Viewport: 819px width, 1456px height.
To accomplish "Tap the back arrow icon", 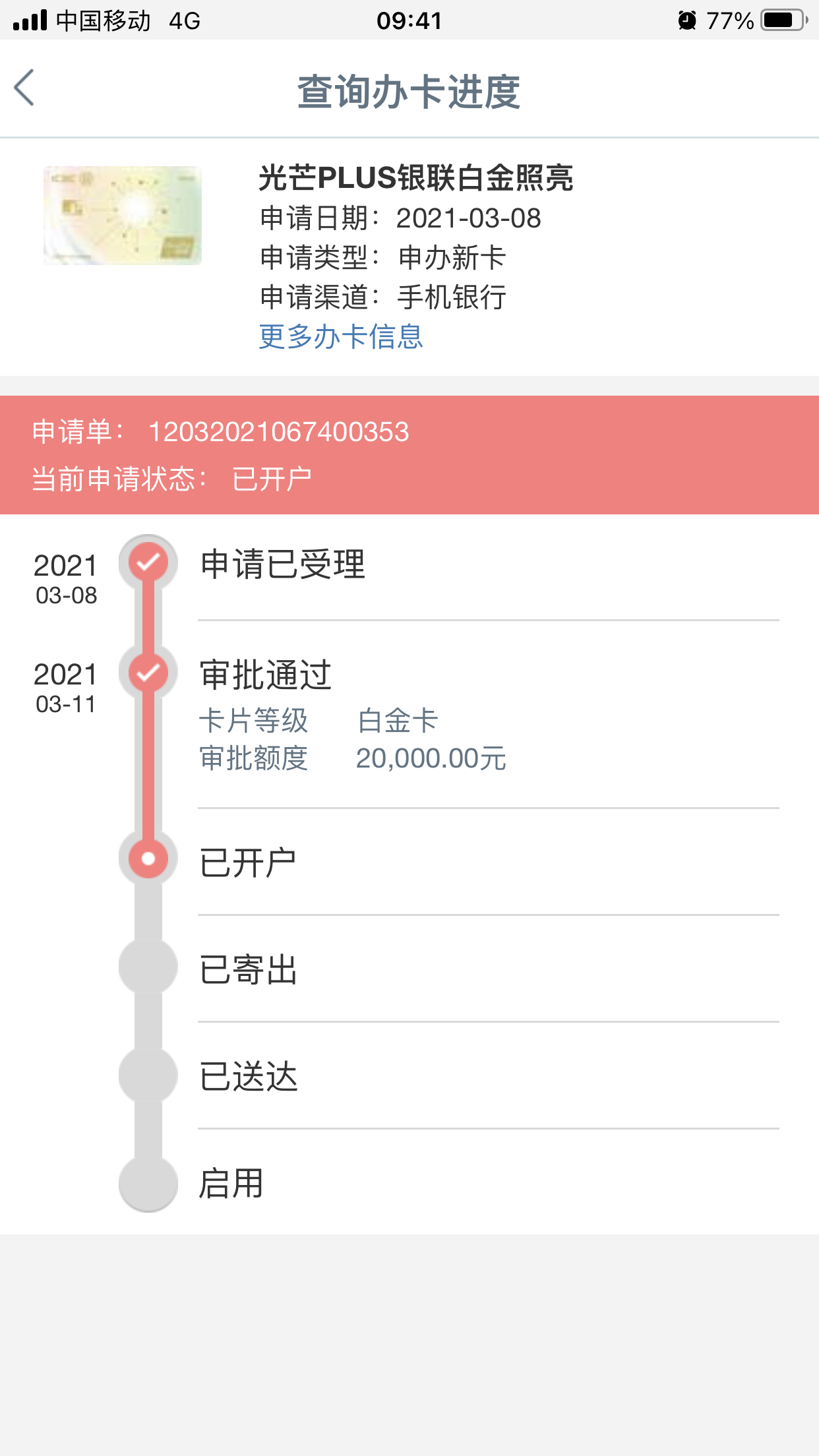I will click(x=24, y=88).
